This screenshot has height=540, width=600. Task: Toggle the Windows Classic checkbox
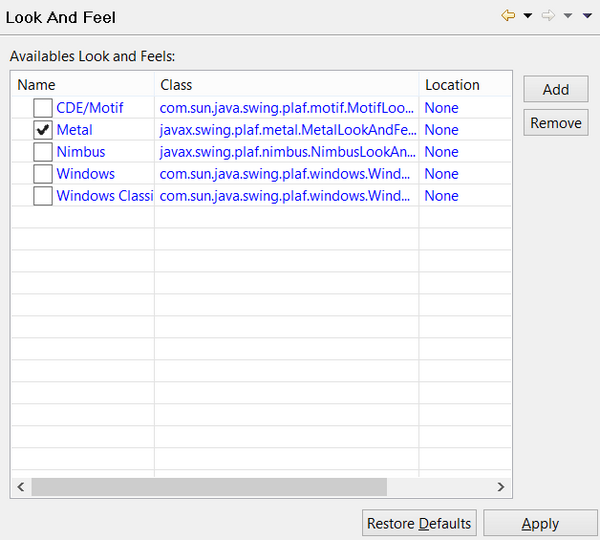43,196
